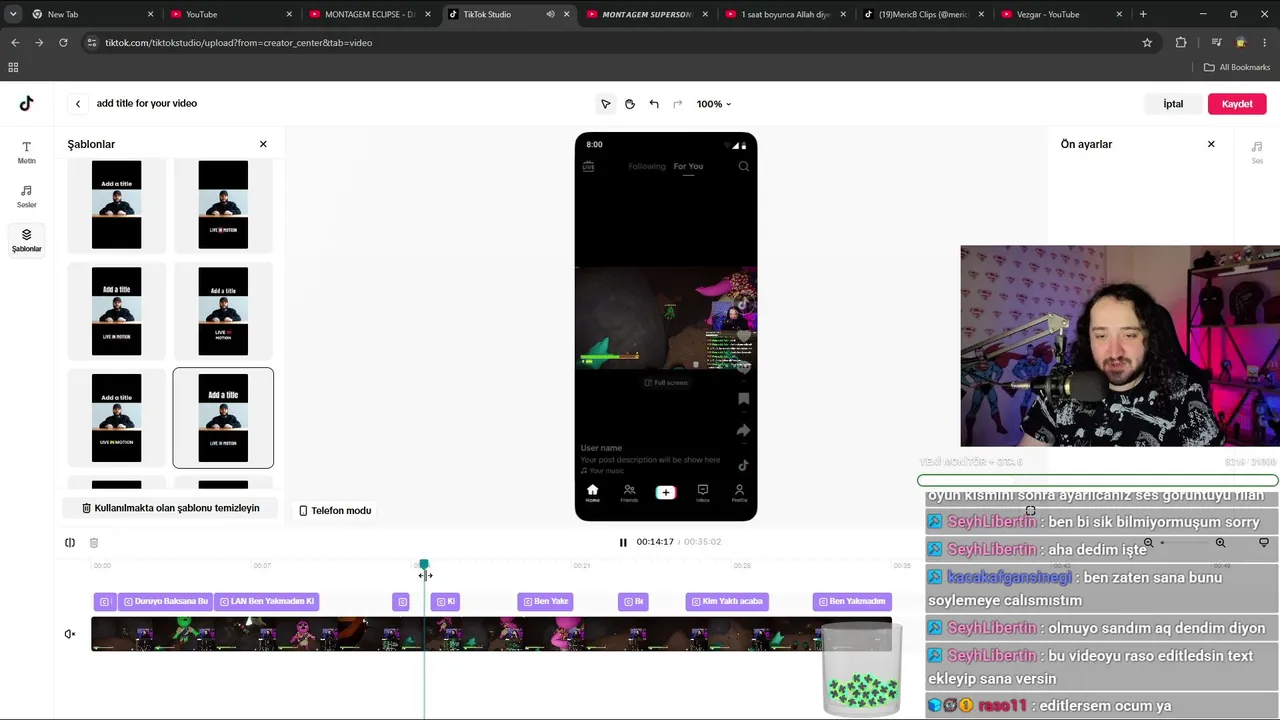The height and width of the screenshot is (720, 1280).
Task: Go back using the editor's back chevron
Action: click(77, 103)
